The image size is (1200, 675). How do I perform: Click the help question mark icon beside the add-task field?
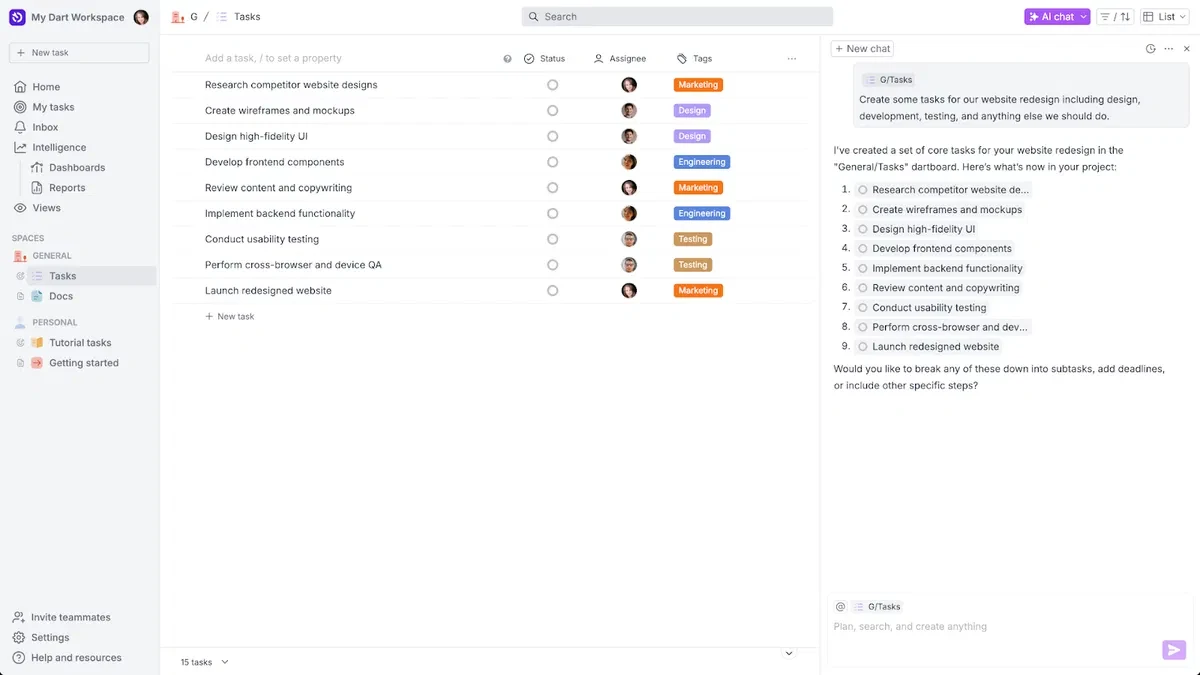pyautogui.click(x=507, y=59)
